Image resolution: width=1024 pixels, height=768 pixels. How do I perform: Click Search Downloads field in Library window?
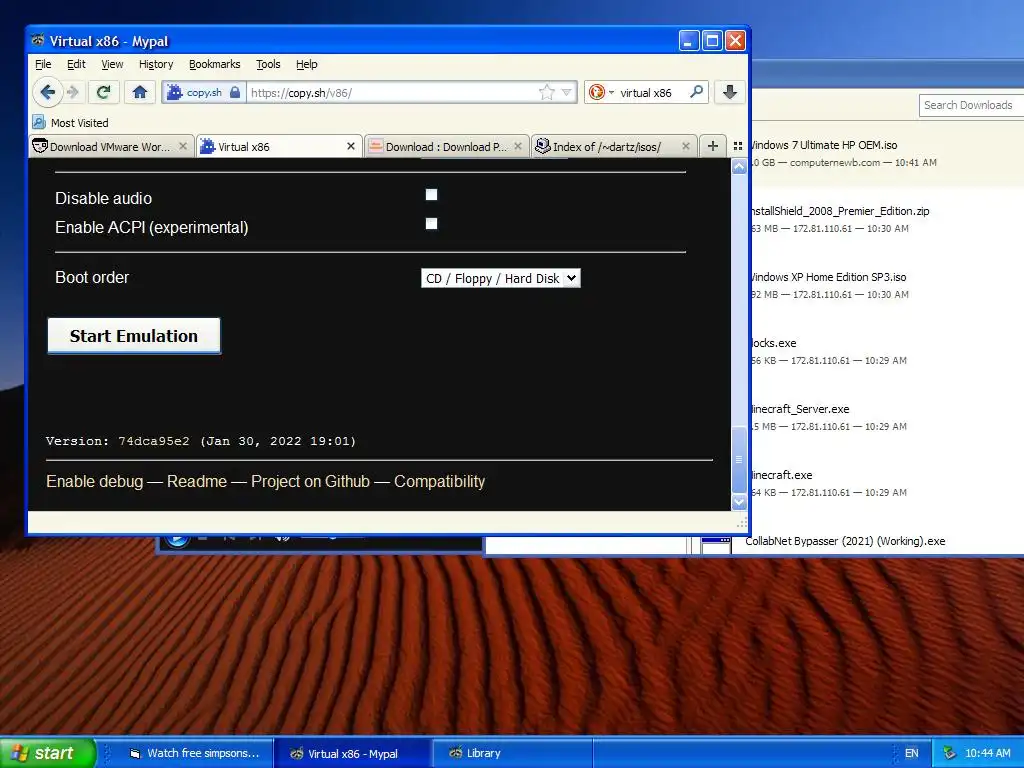pyautogui.click(x=971, y=105)
